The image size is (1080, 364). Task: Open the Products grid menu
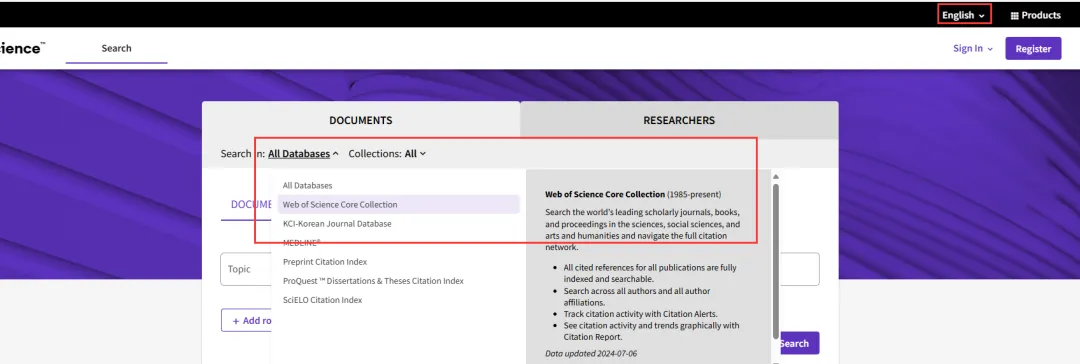click(x=1035, y=15)
